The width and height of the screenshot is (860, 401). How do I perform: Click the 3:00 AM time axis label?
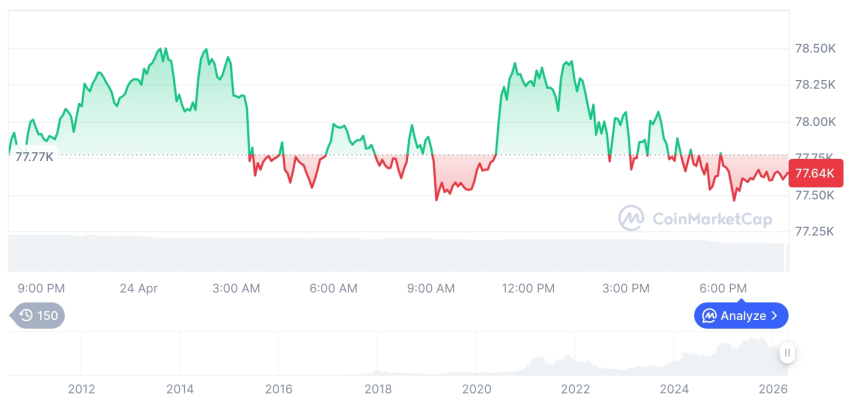click(236, 288)
